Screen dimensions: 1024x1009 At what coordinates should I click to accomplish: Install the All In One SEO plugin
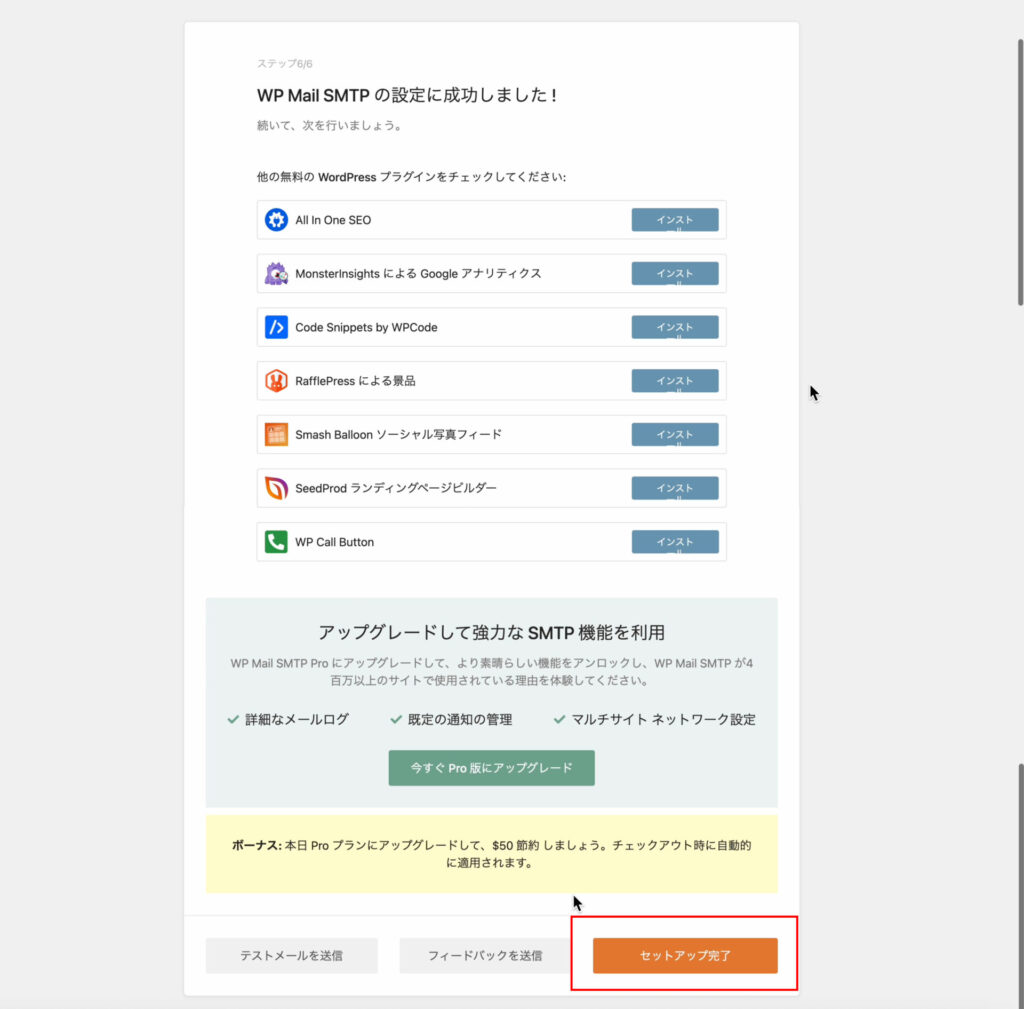point(675,220)
